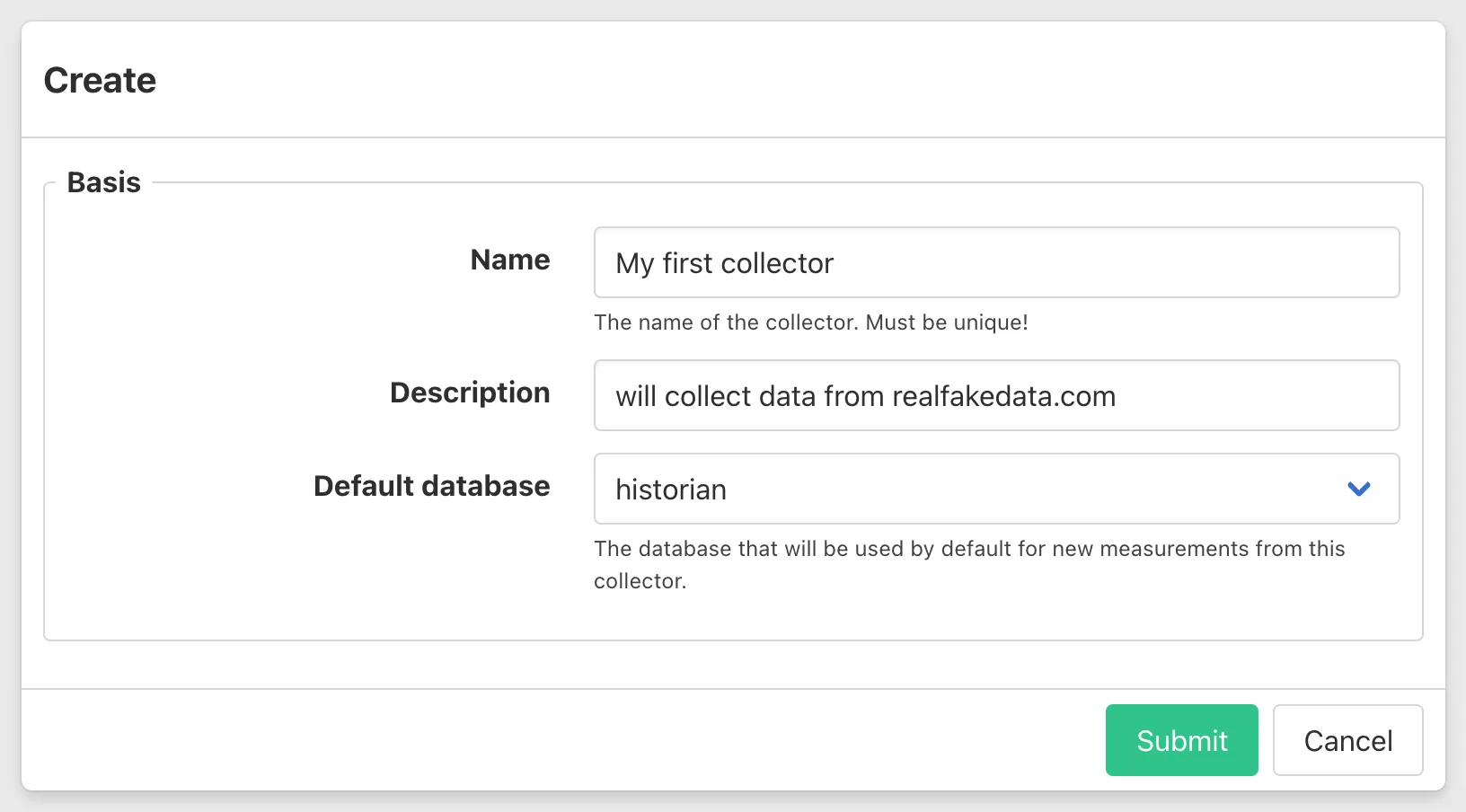The height and width of the screenshot is (812, 1466).
Task: Click 'The name of the collector' help text
Action: coord(810,322)
